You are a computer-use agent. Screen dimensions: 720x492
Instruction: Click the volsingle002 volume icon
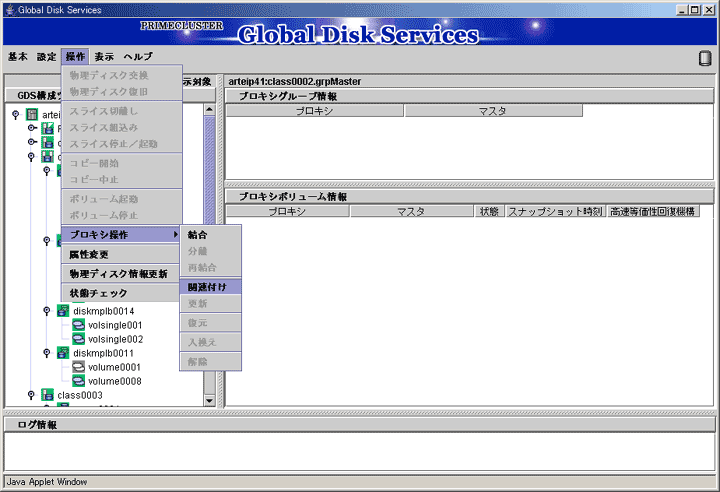[78, 339]
